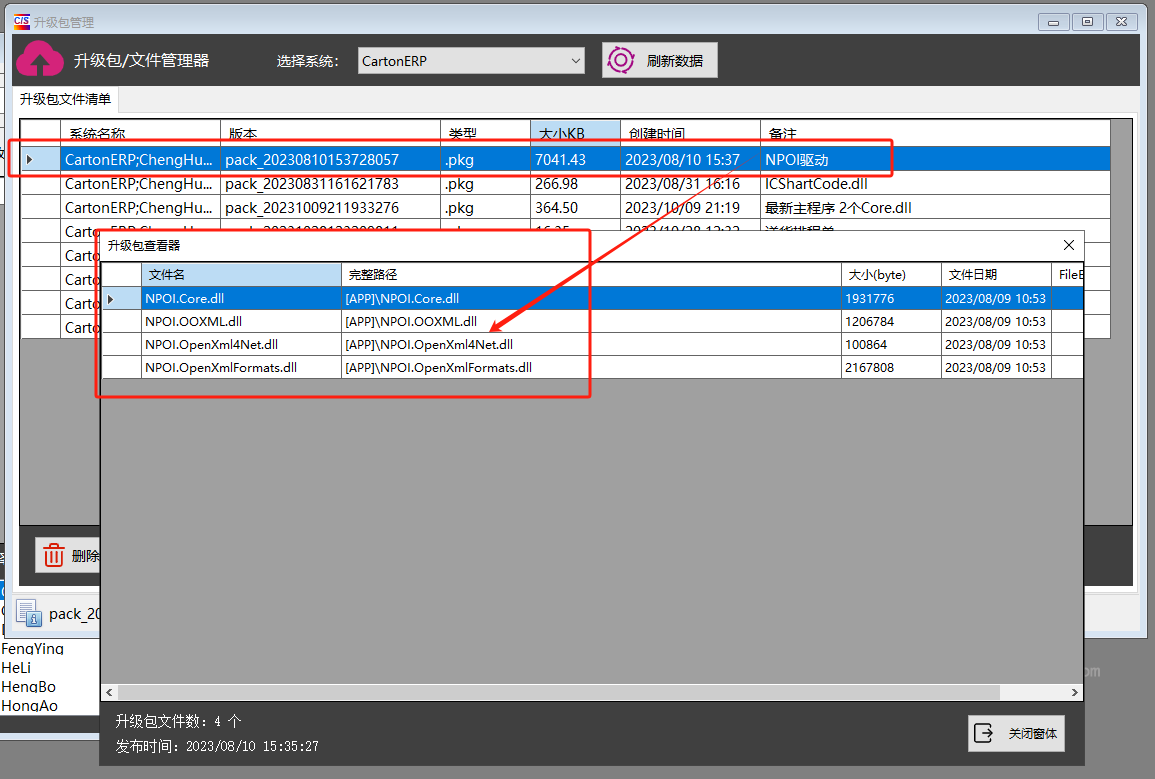
Task: Sort by the 文件名 column header
Action: pos(241,275)
